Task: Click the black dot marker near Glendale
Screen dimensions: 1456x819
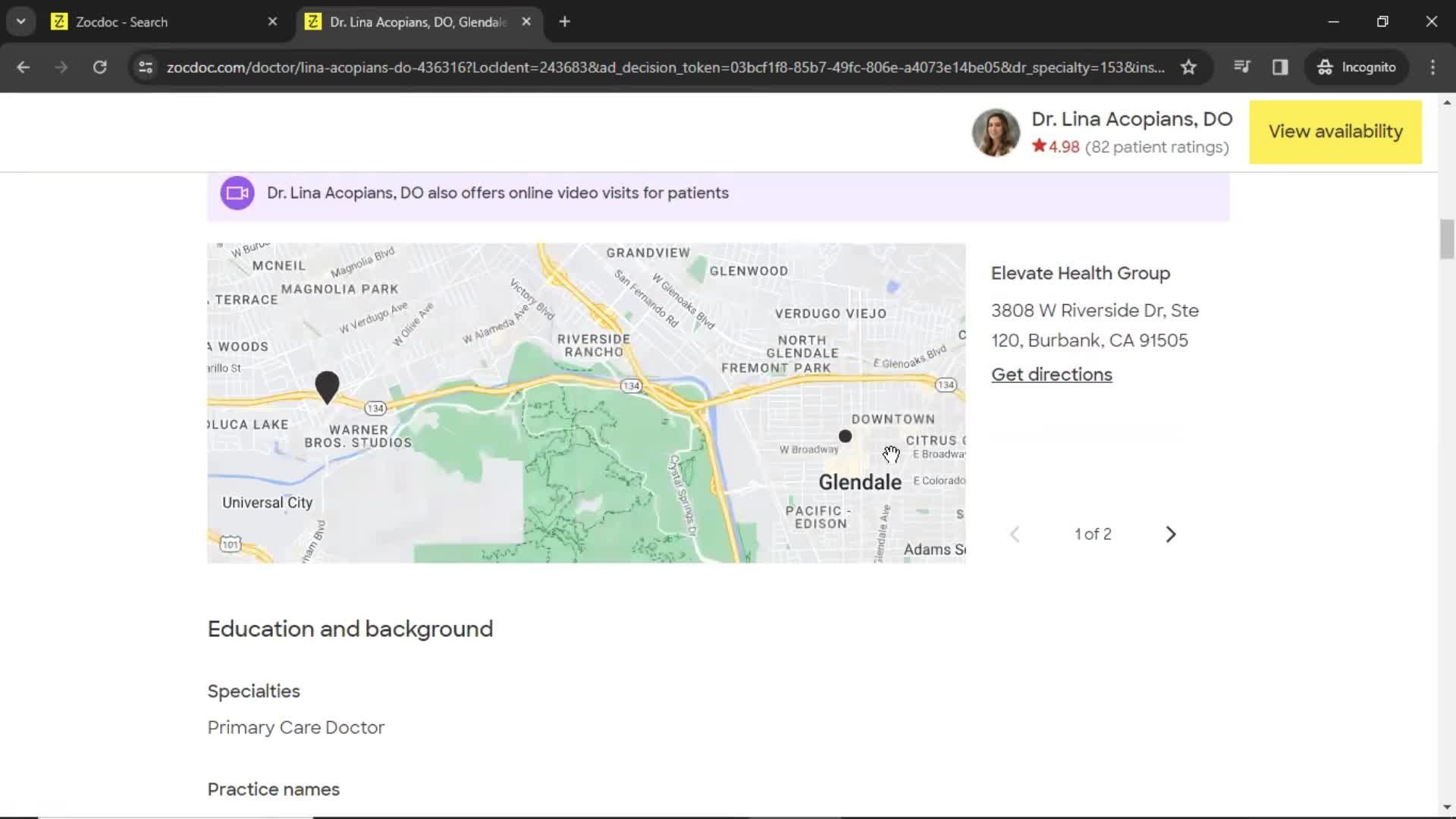Action: (845, 436)
